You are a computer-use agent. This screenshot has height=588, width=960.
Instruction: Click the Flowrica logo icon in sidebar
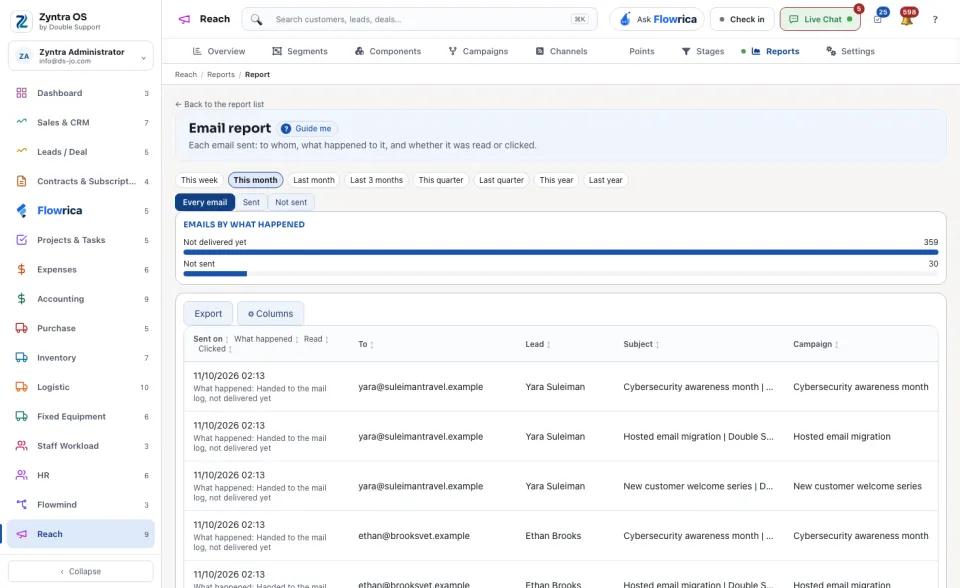coord(21,211)
